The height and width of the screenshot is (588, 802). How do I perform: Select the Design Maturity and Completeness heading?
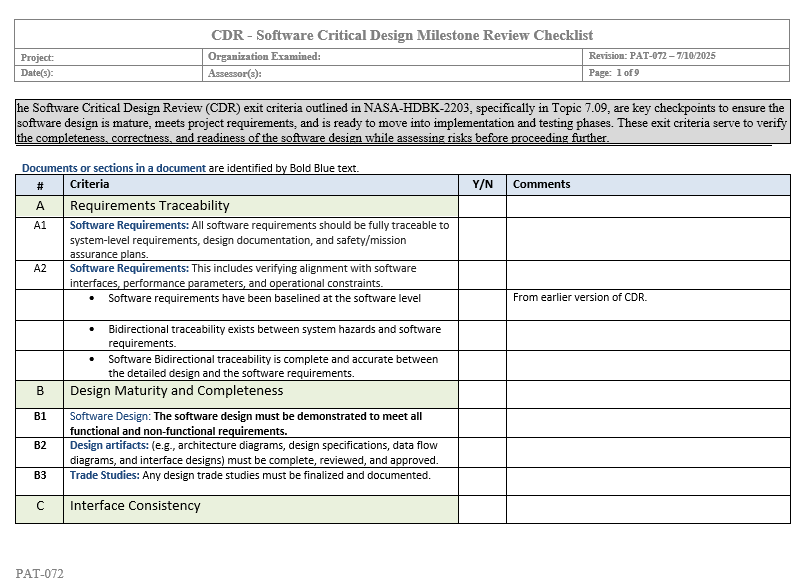click(176, 391)
